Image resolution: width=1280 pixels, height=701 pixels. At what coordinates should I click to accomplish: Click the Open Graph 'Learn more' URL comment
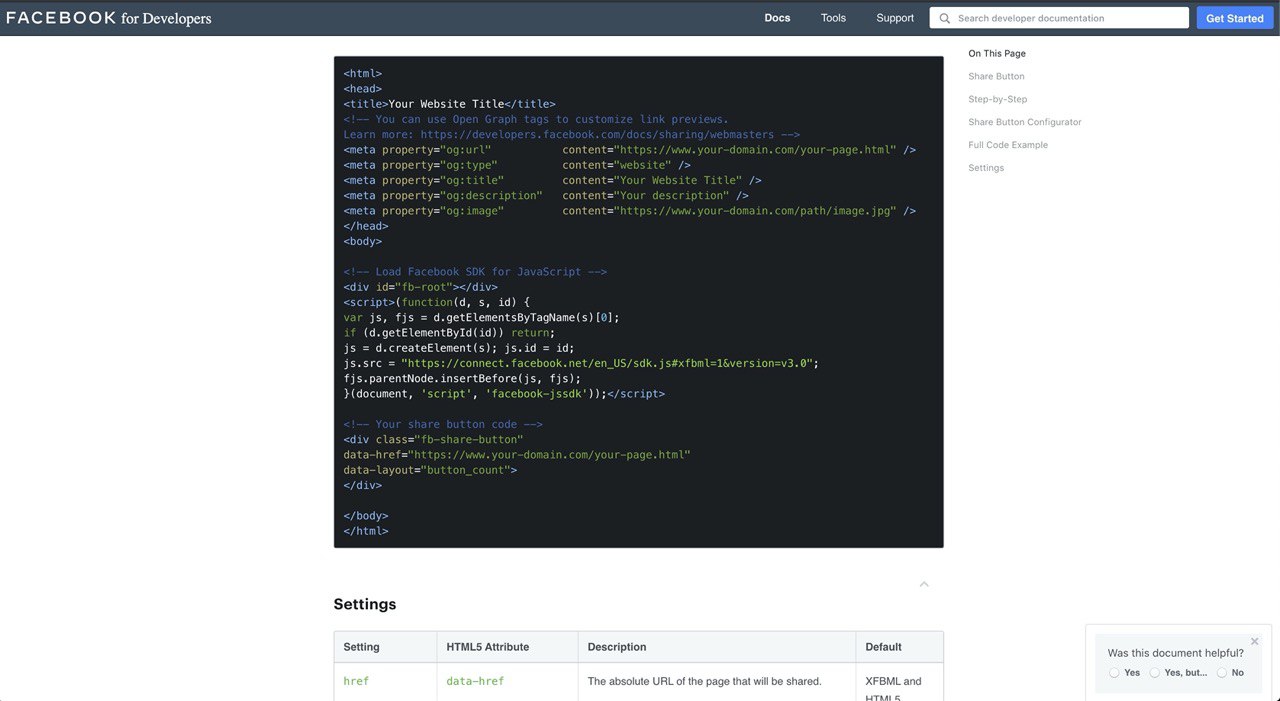coord(571,135)
